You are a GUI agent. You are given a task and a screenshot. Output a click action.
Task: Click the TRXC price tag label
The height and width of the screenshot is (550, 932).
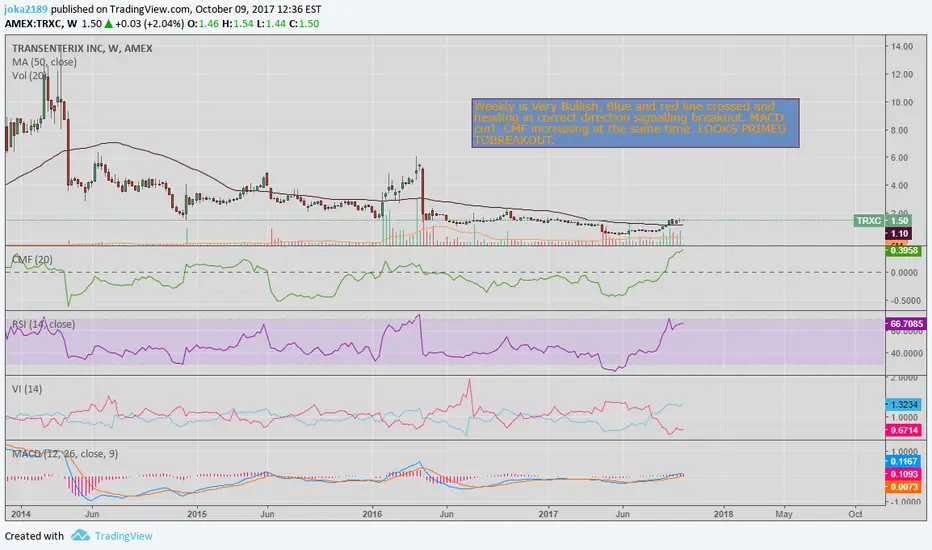coord(868,221)
